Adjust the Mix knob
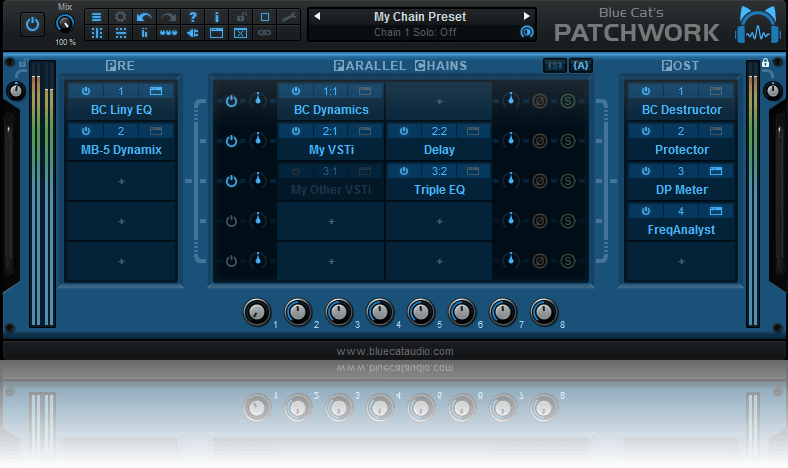 65,23
